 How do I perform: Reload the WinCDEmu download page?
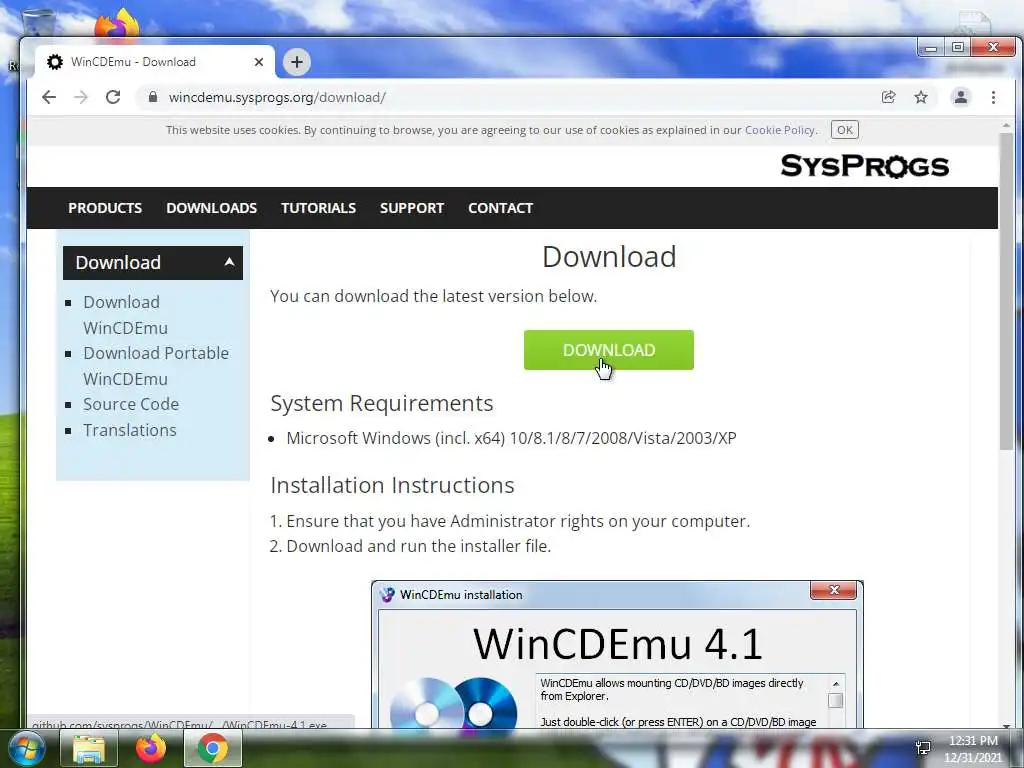[113, 97]
